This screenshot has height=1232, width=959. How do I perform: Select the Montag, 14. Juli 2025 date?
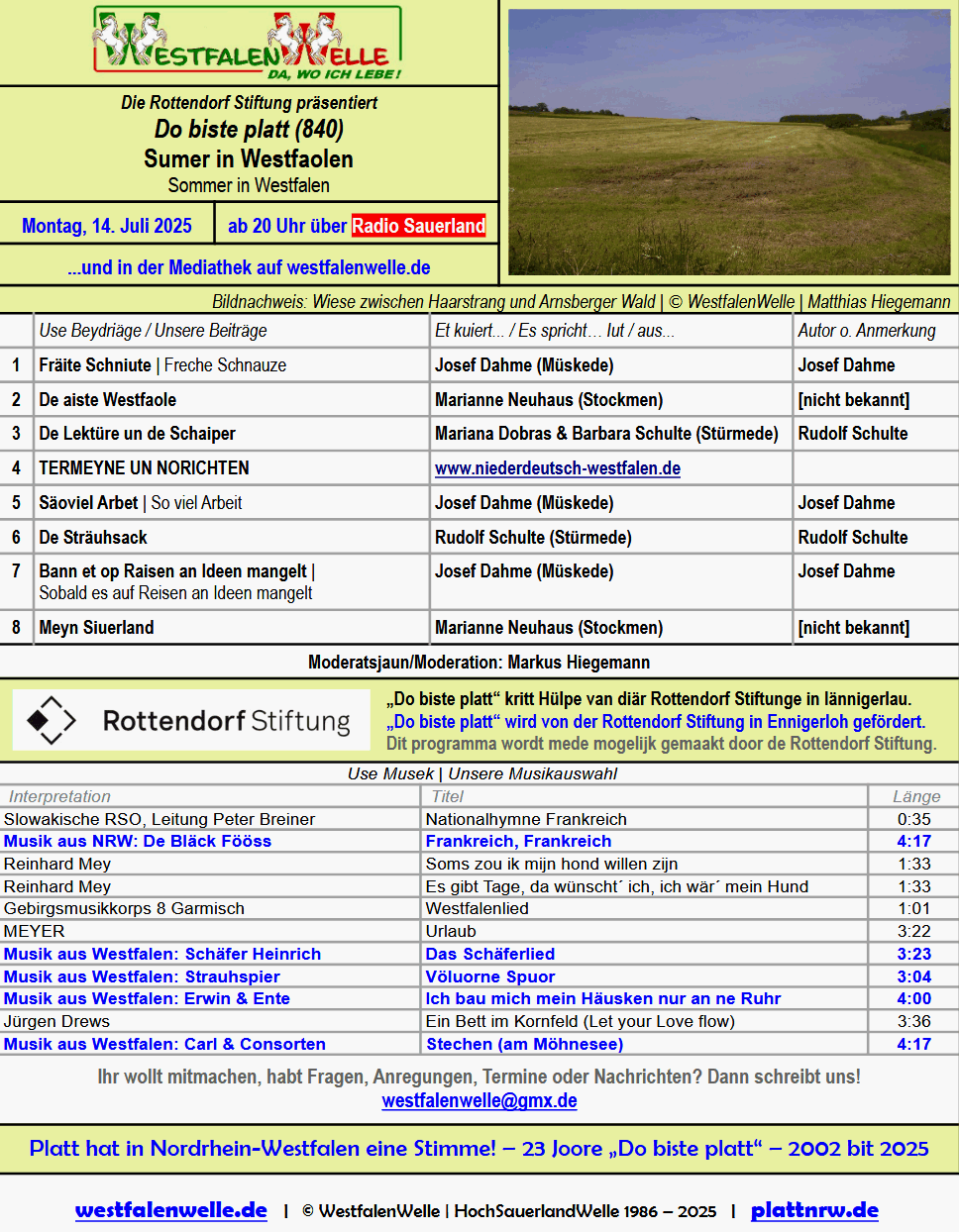pos(107,226)
